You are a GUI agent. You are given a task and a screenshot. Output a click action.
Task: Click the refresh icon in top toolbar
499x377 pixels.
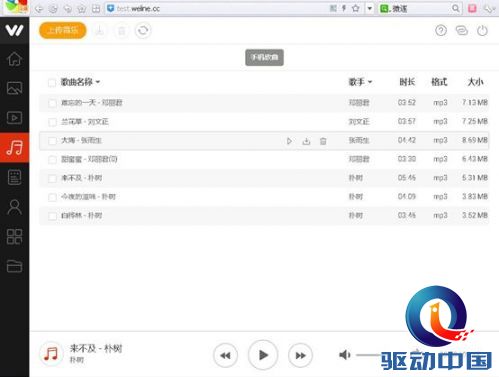[143, 31]
